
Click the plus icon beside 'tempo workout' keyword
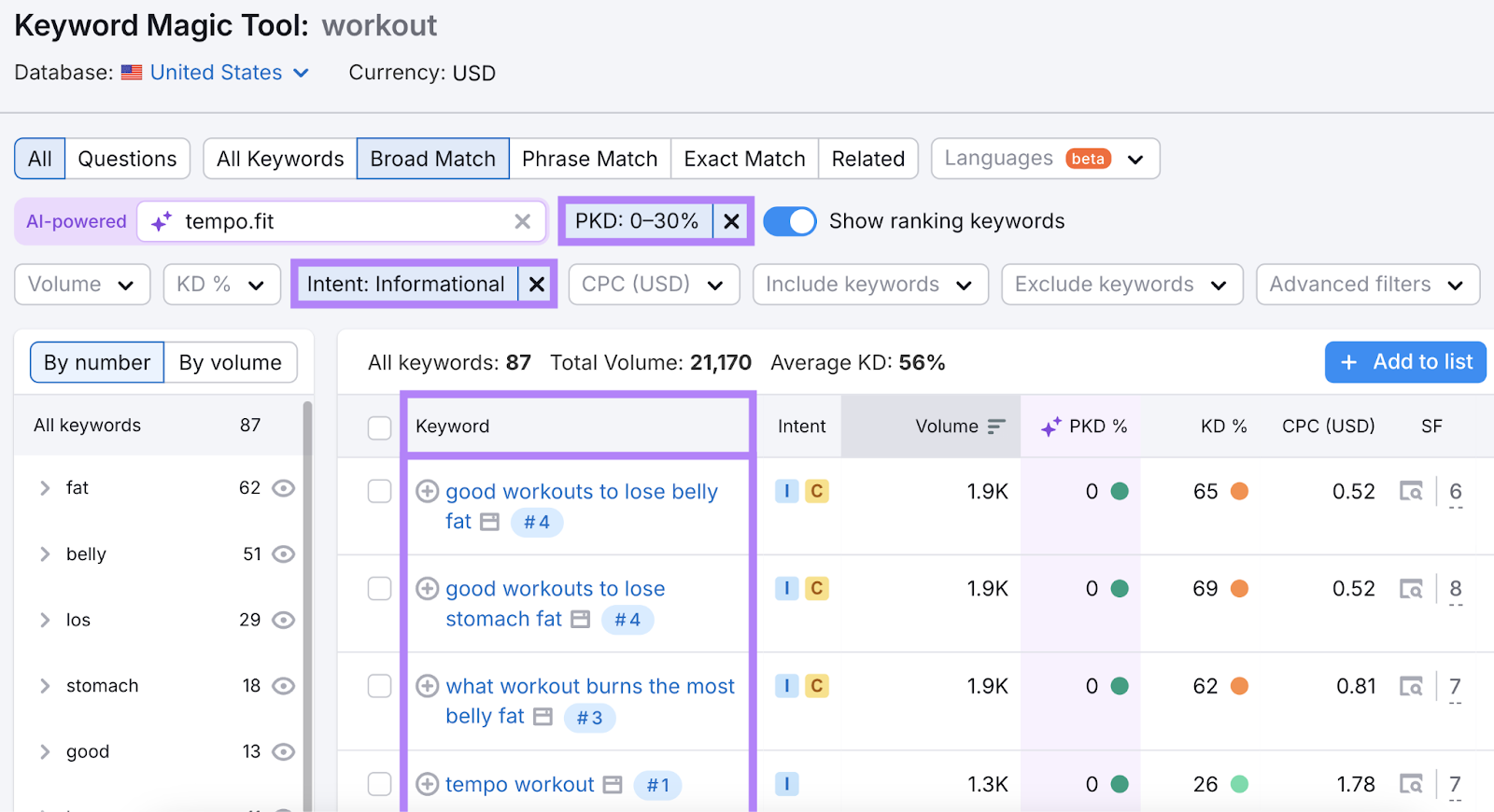coord(427,784)
